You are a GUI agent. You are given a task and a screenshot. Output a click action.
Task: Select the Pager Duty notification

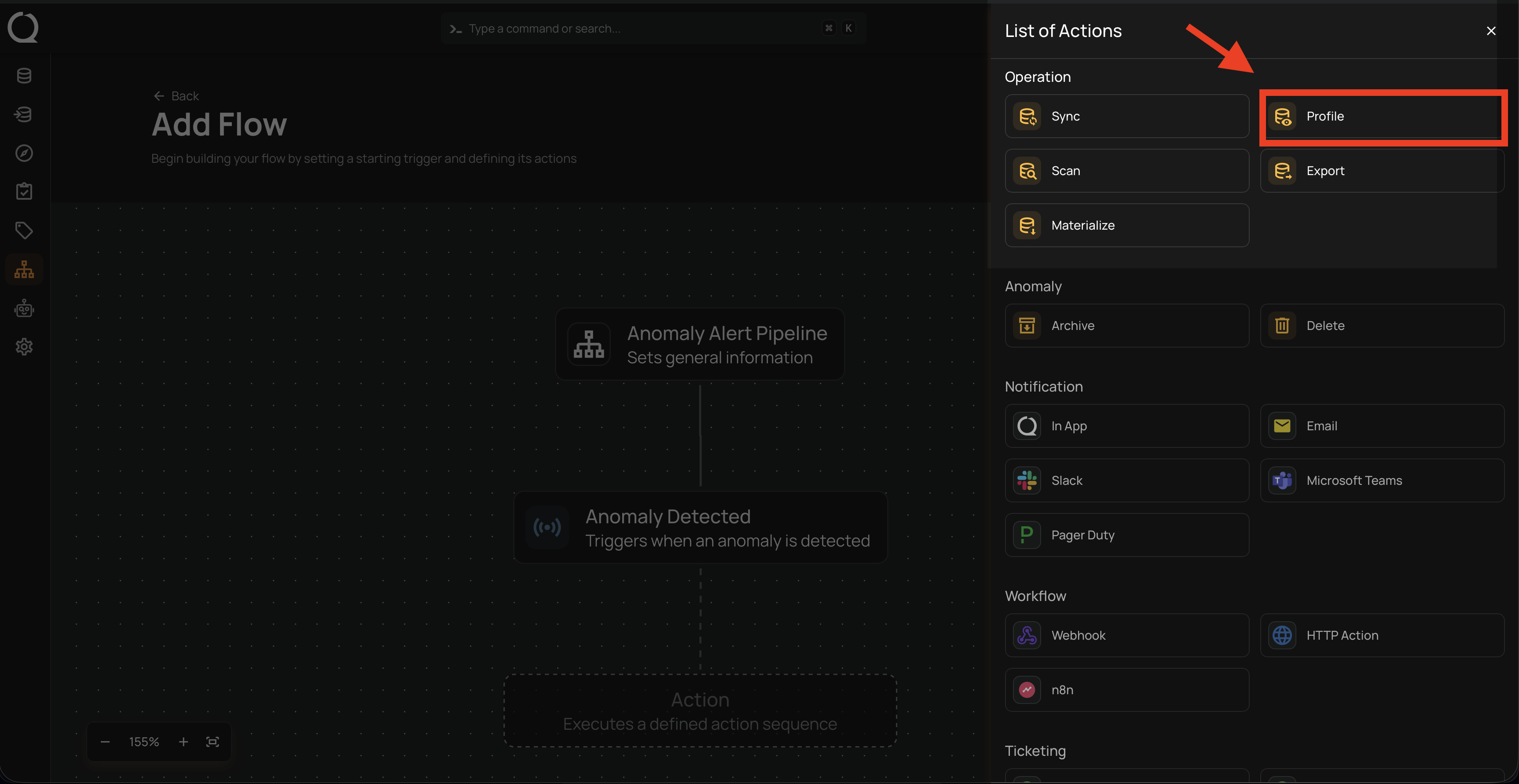point(1126,535)
